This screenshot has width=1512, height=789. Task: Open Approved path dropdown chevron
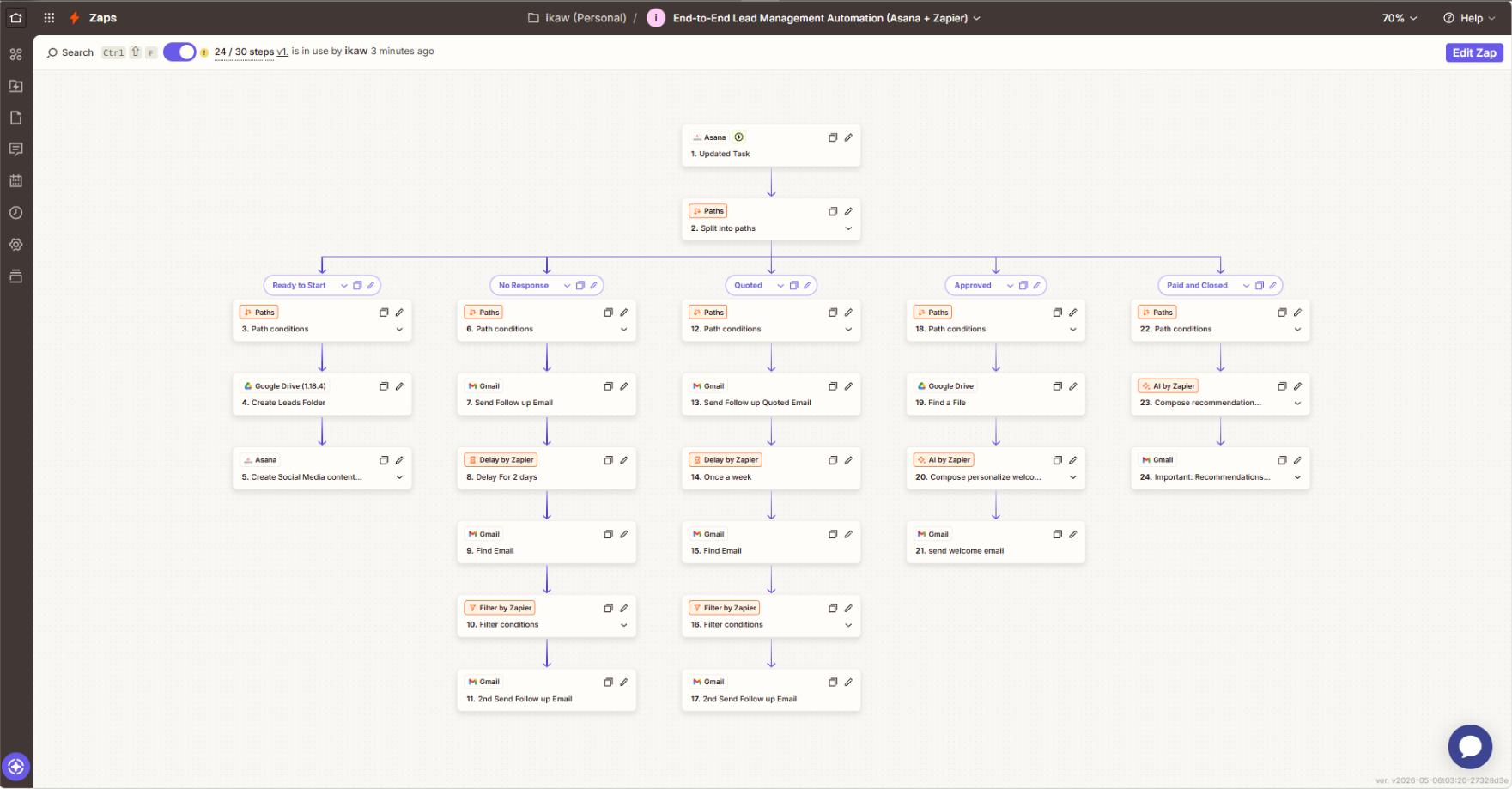point(1011,286)
